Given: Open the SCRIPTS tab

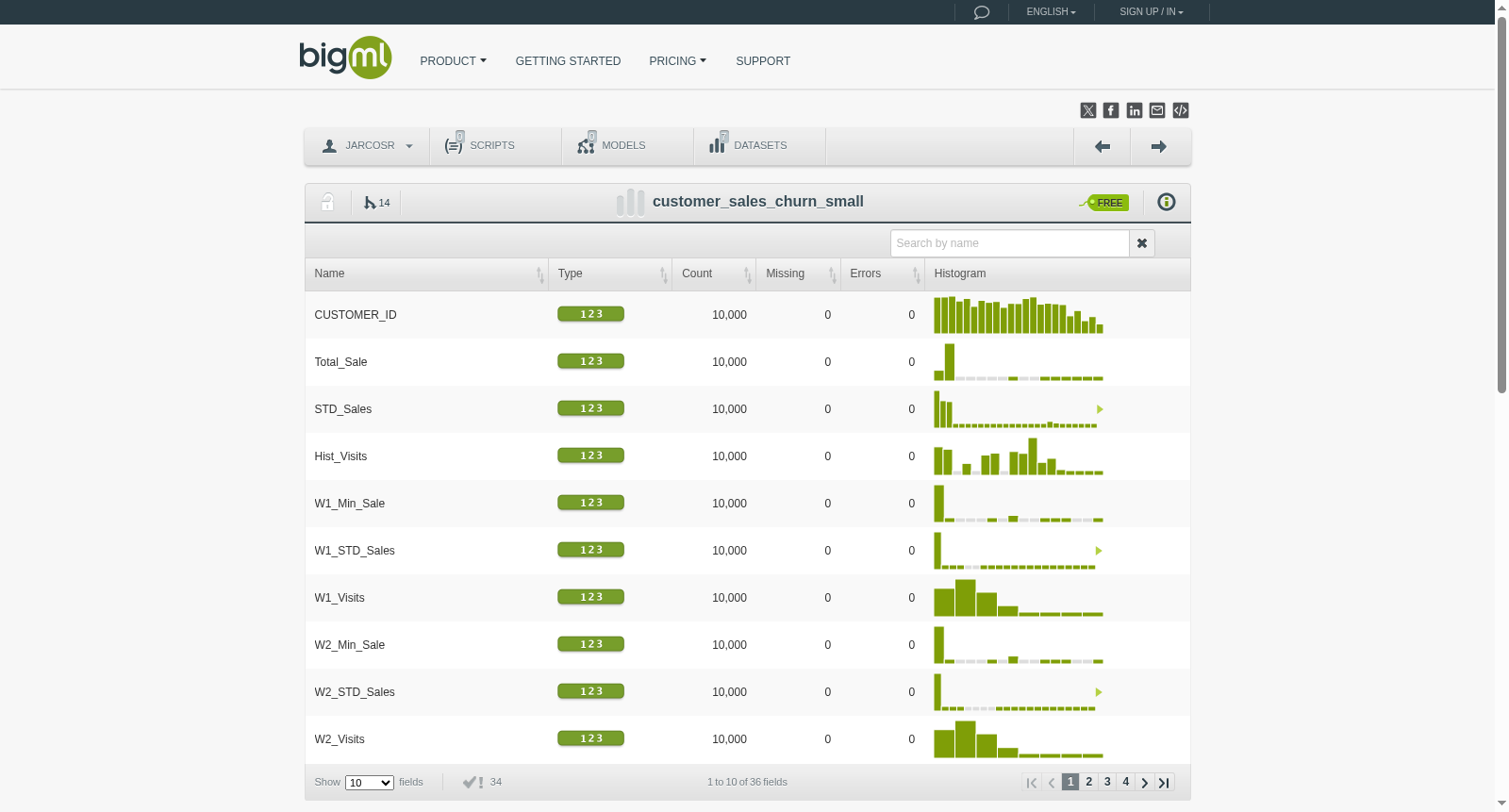Looking at the screenshot, I should pos(495,146).
